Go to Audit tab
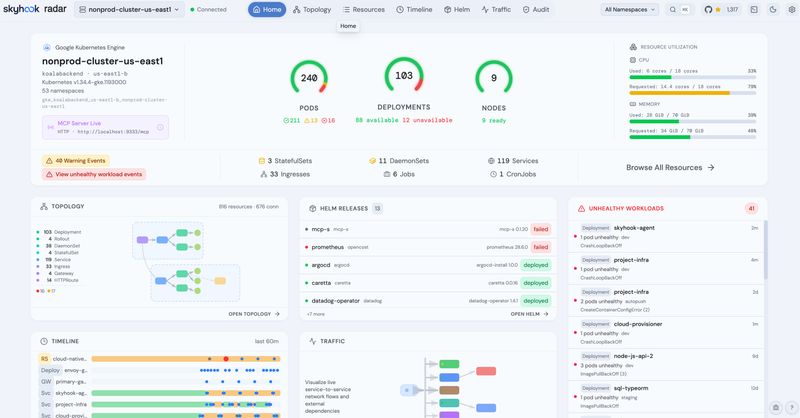 pyautogui.click(x=536, y=9)
